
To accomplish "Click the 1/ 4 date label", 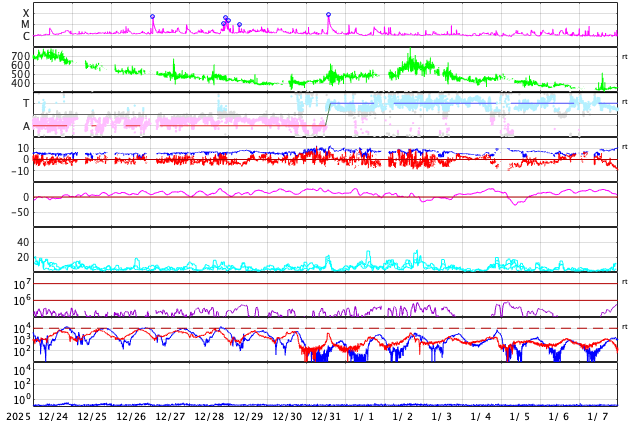I will coord(481,416).
